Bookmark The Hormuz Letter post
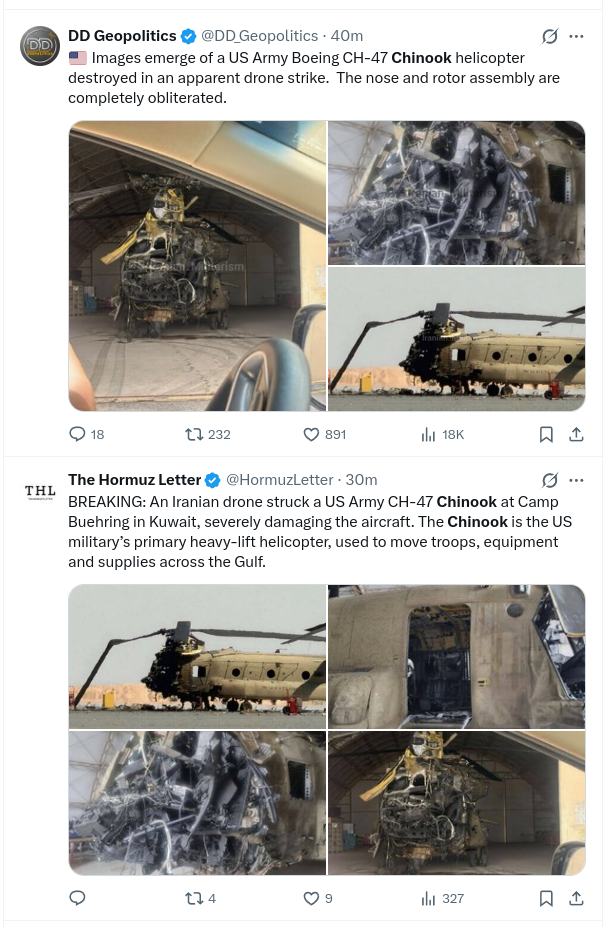611x927 pixels. [547, 899]
